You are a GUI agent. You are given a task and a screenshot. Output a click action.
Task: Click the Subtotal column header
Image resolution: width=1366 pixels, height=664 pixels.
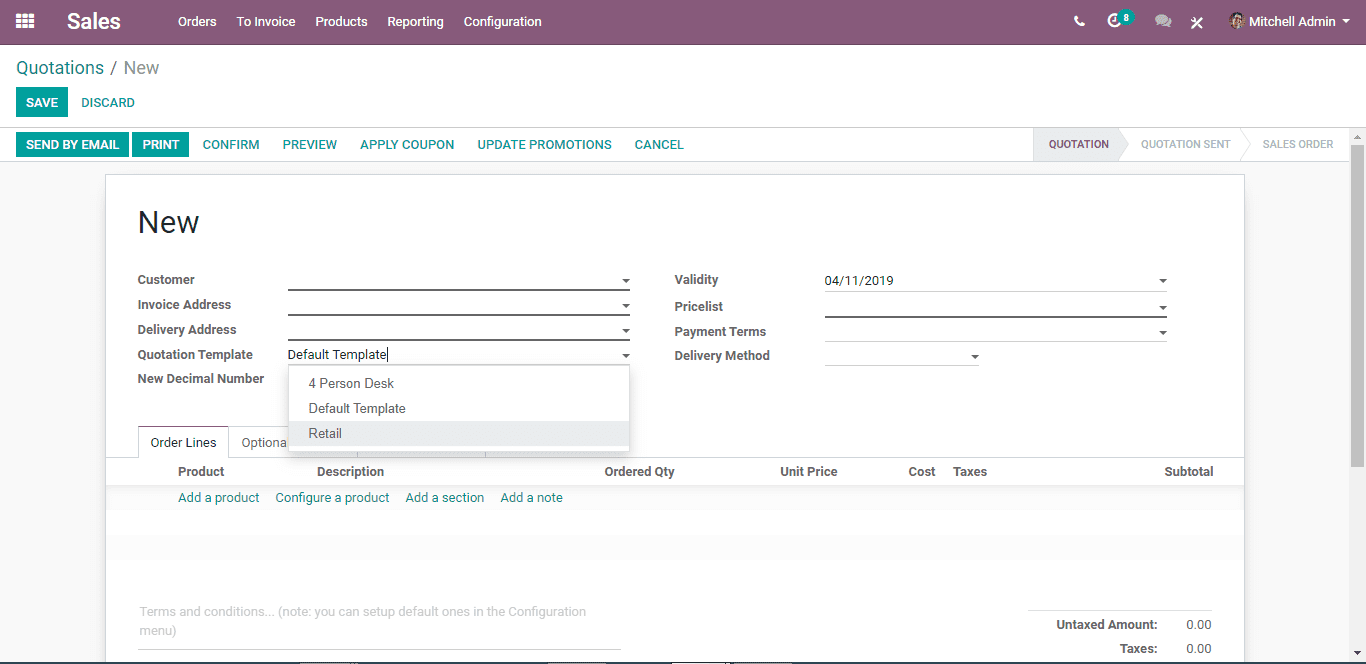click(x=1189, y=472)
